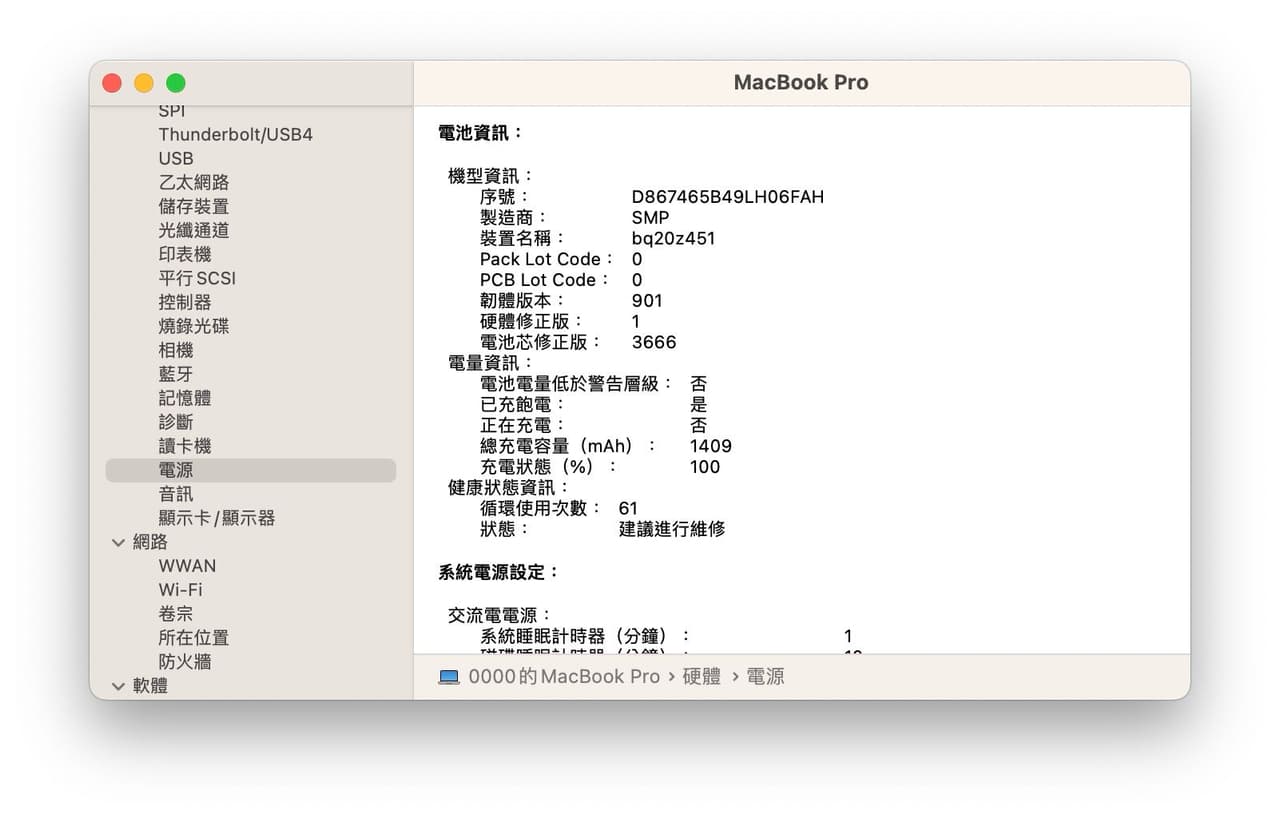Open 印表機 in sidebar

(x=185, y=254)
